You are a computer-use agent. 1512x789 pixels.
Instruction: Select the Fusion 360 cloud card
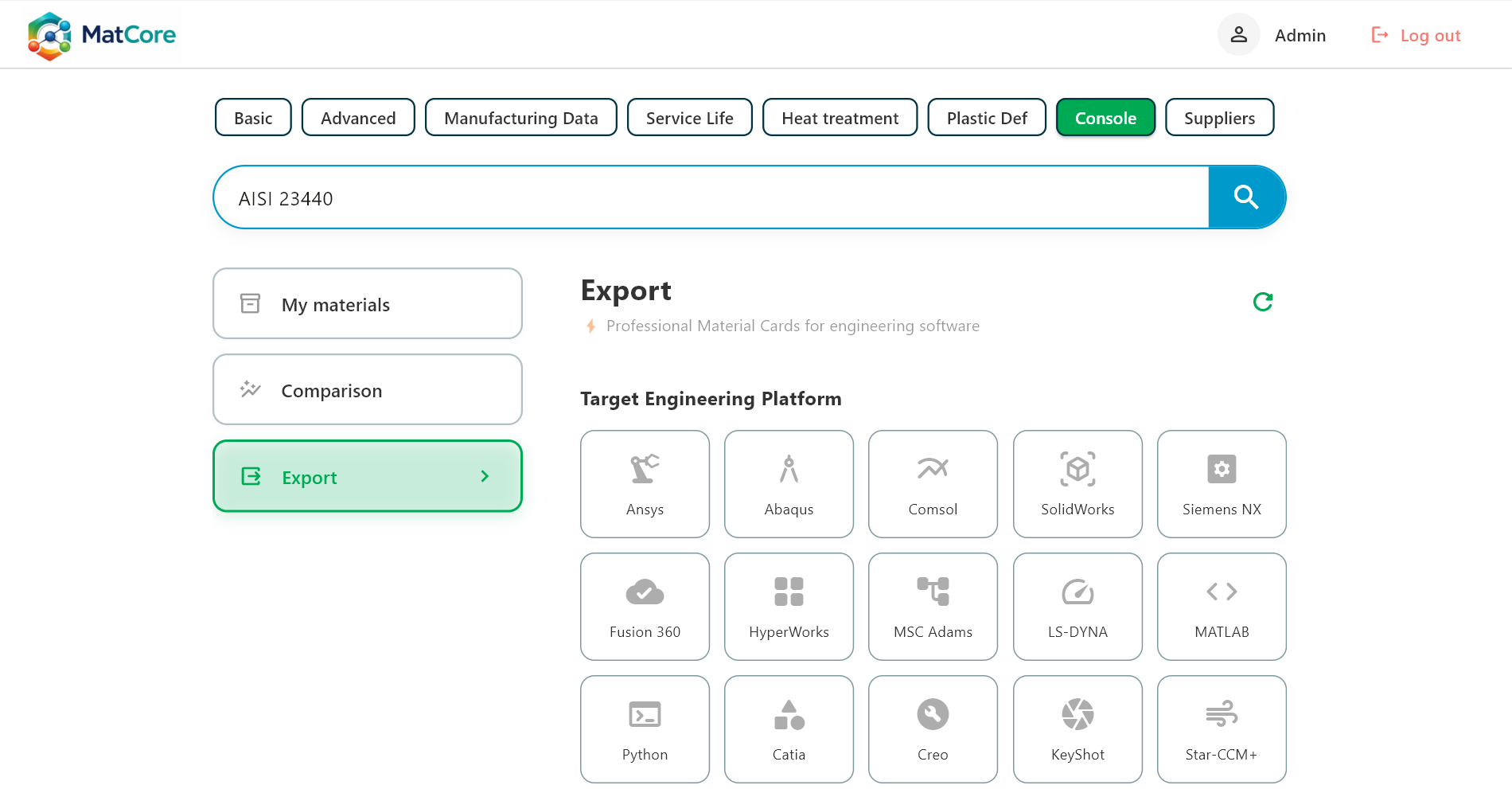(645, 607)
